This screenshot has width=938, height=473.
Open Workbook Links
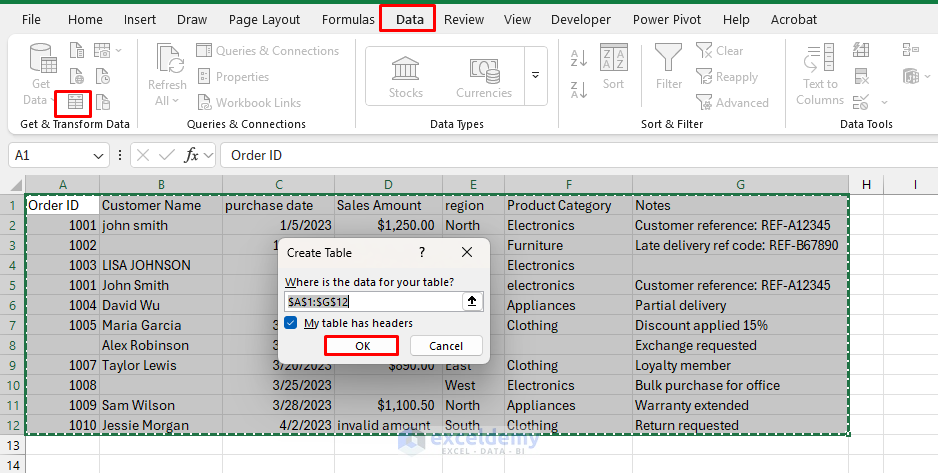pos(249,103)
